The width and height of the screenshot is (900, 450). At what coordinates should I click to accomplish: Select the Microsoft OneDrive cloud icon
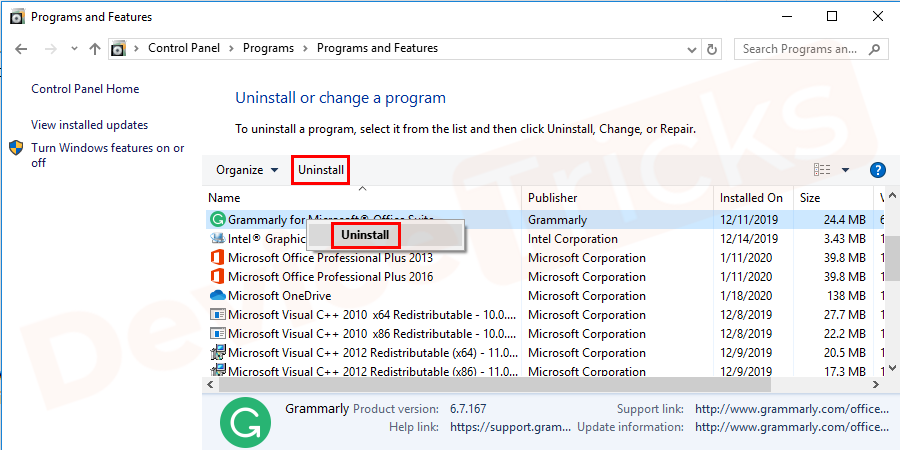point(217,296)
